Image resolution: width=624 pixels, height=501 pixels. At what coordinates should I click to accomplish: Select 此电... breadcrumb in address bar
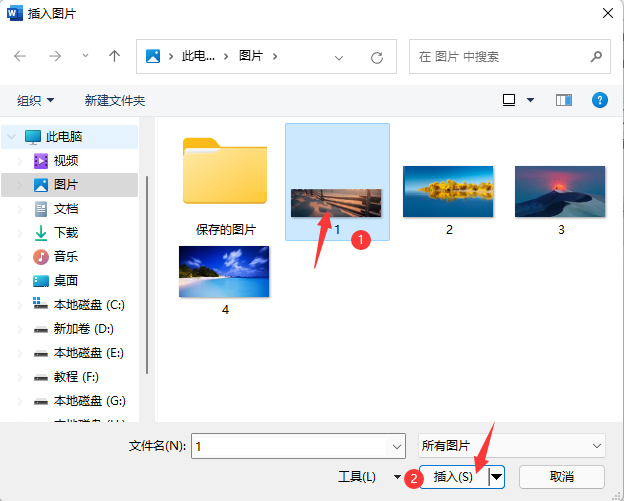click(198, 56)
